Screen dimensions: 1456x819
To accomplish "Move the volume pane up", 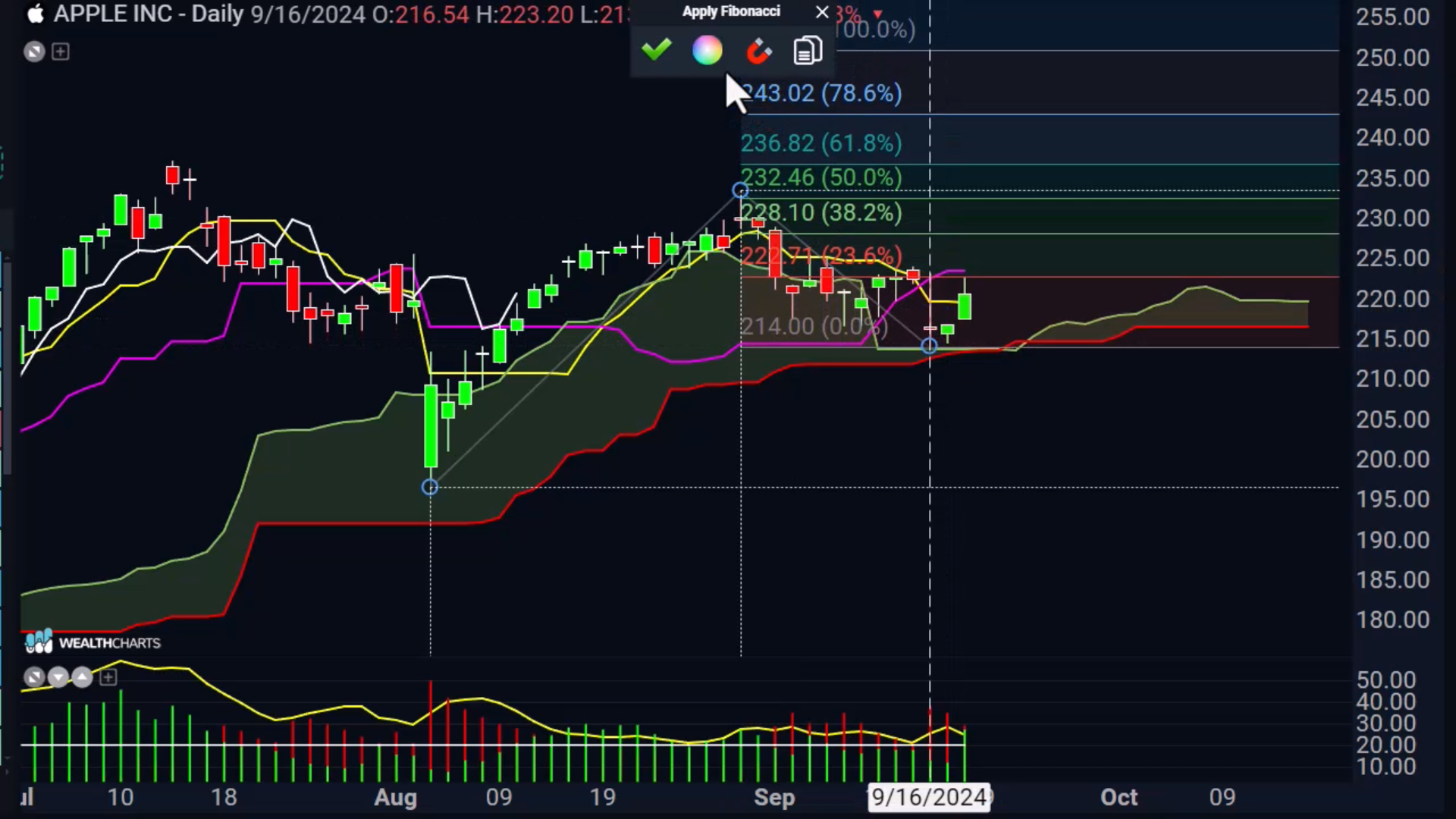I will (x=82, y=677).
